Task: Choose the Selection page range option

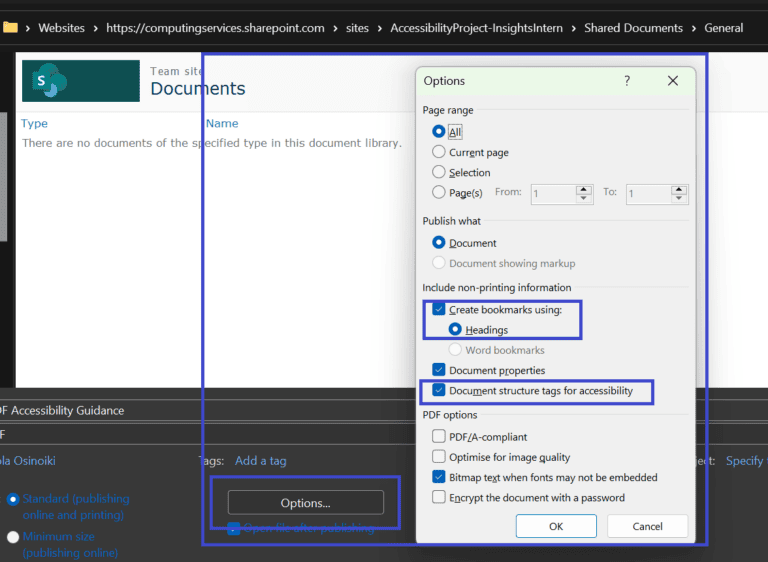Action: tap(439, 172)
